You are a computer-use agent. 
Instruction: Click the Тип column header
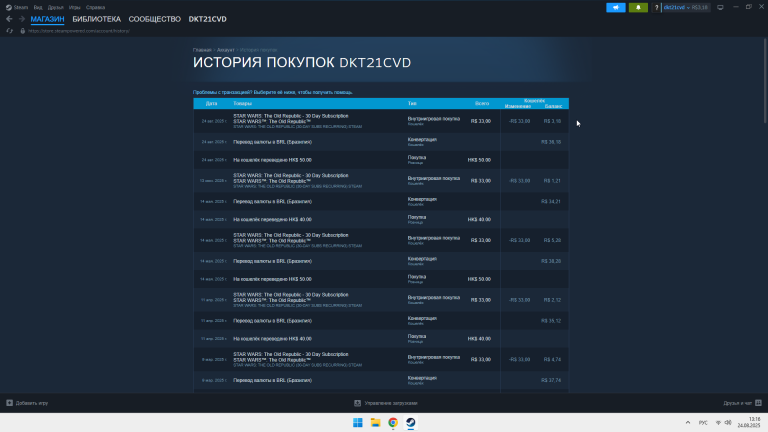pyautogui.click(x=412, y=103)
